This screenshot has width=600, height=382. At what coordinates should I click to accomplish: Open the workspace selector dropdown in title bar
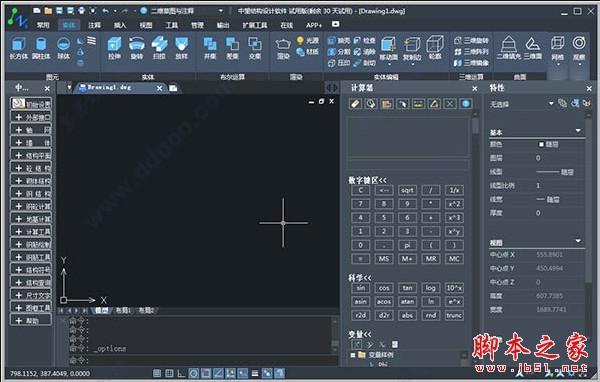pos(221,11)
